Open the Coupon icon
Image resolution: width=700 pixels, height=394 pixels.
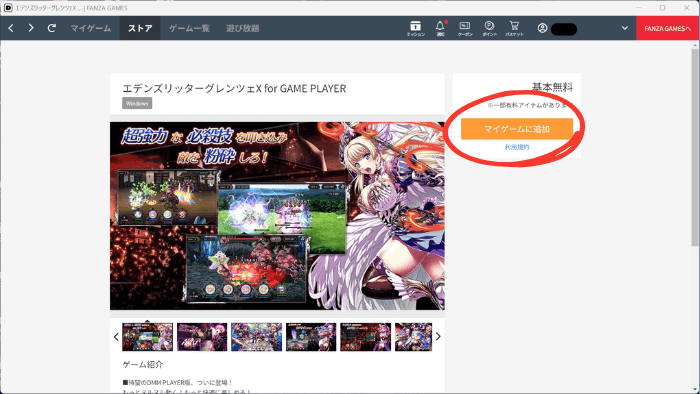465,29
